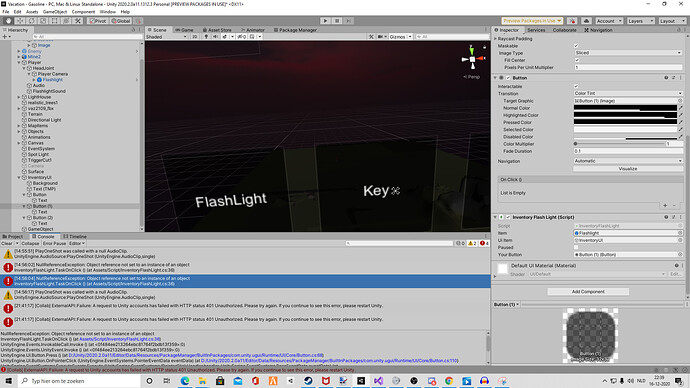Collapse the InventoryUI tree item
The height and width of the screenshot is (388, 690).
19,177
